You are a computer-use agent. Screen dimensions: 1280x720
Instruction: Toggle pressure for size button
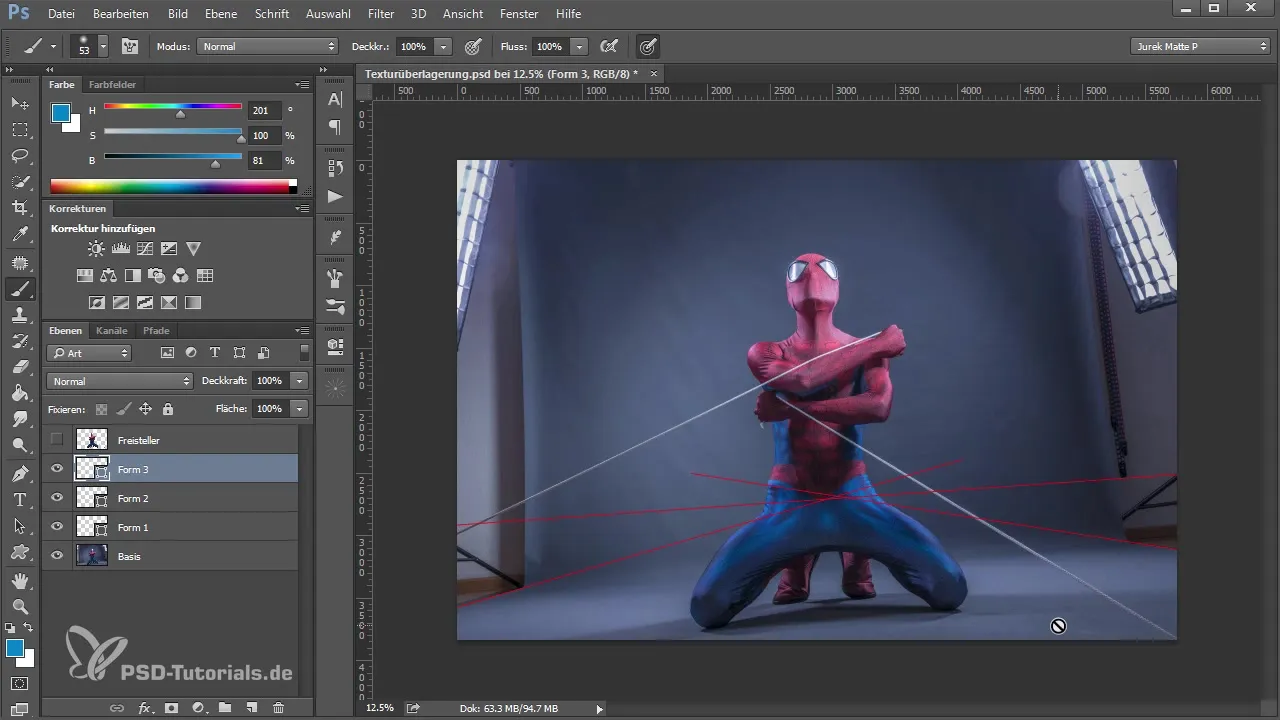pyautogui.click(x=648, y=46)
